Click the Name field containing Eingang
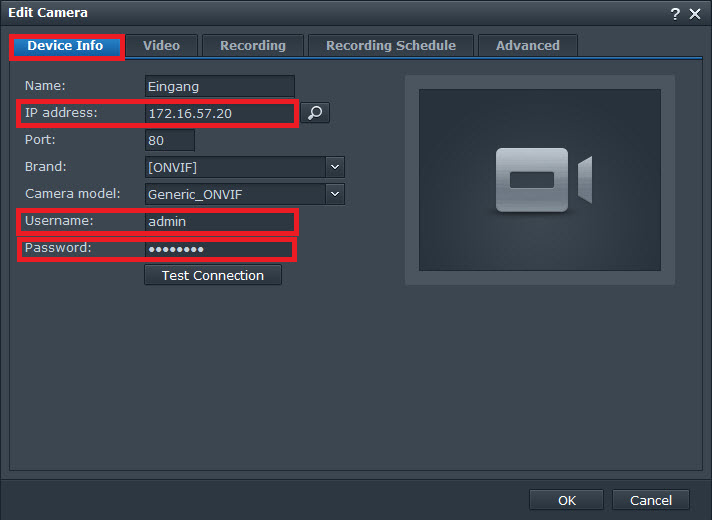This screenshot has width=712, height=520. point(220,87)
